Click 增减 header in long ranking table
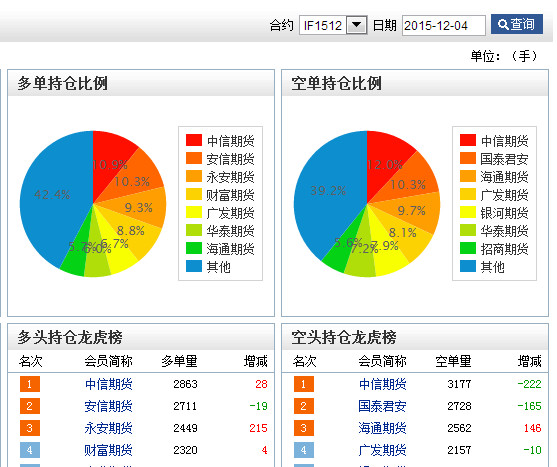This screenshot has height=467, width=557. point(255,361)
